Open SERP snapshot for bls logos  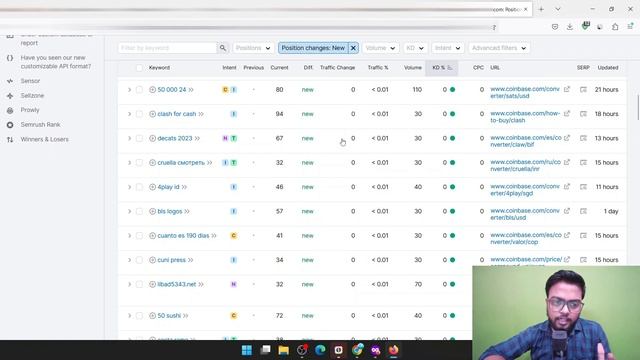pyautogui.click(x=583, y=211)
